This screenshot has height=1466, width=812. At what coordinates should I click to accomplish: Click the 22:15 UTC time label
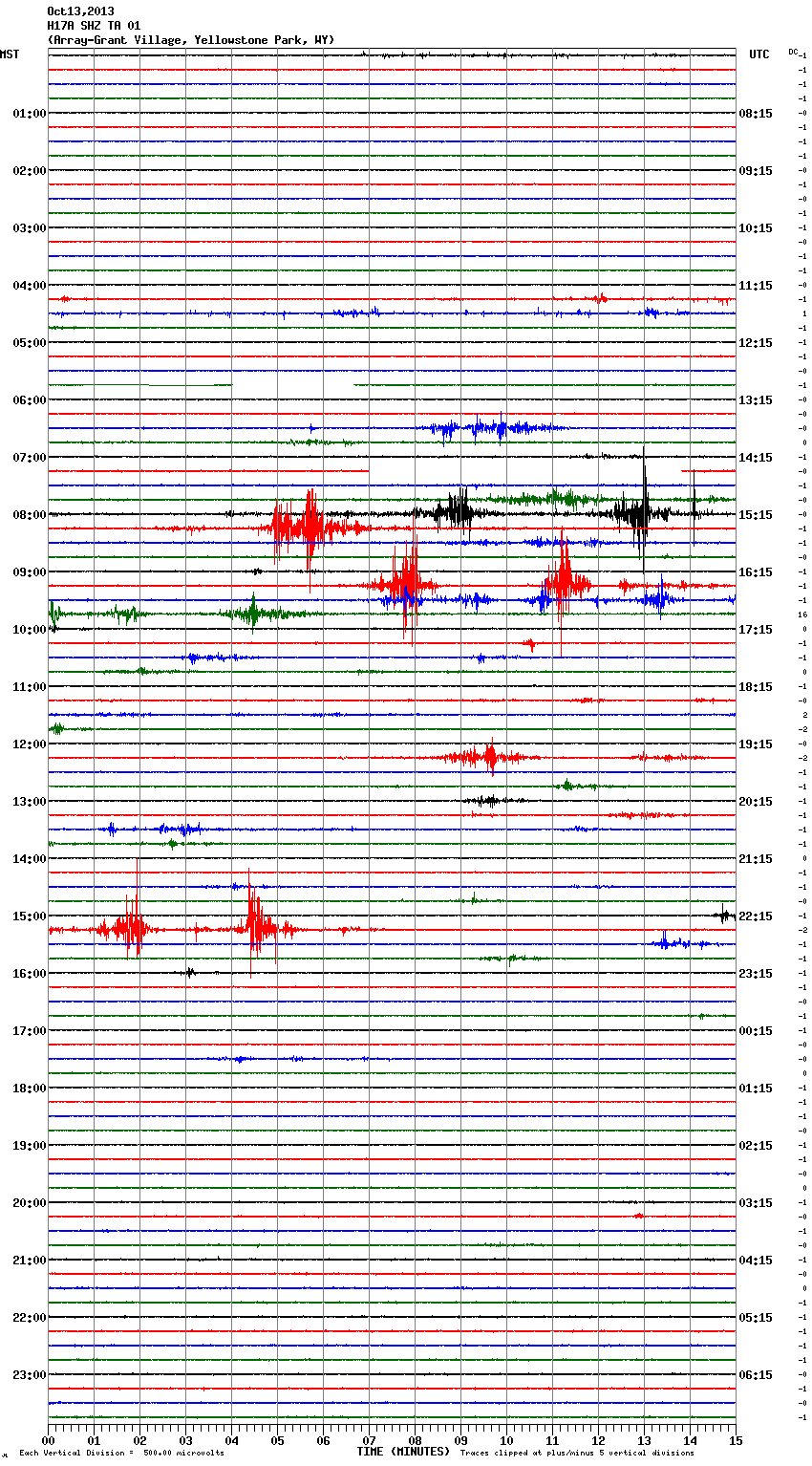pos(756,916)
